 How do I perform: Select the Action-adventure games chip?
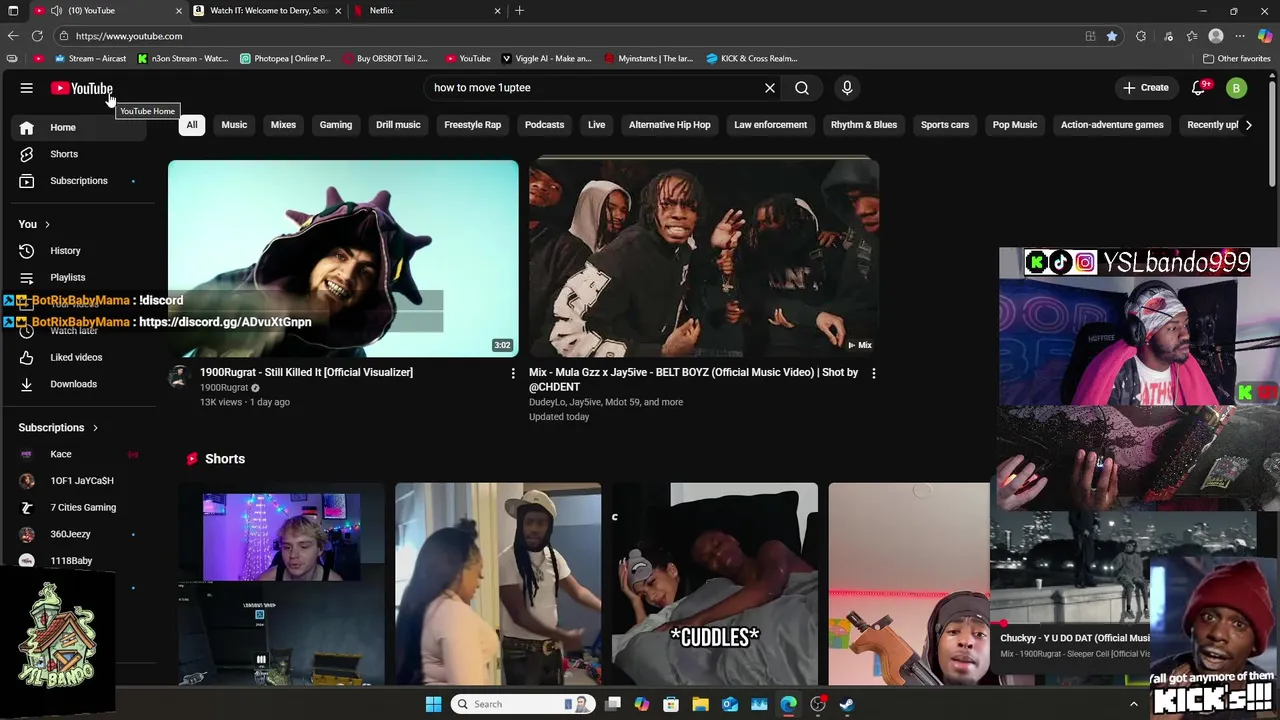click(x=1112, y=125)
